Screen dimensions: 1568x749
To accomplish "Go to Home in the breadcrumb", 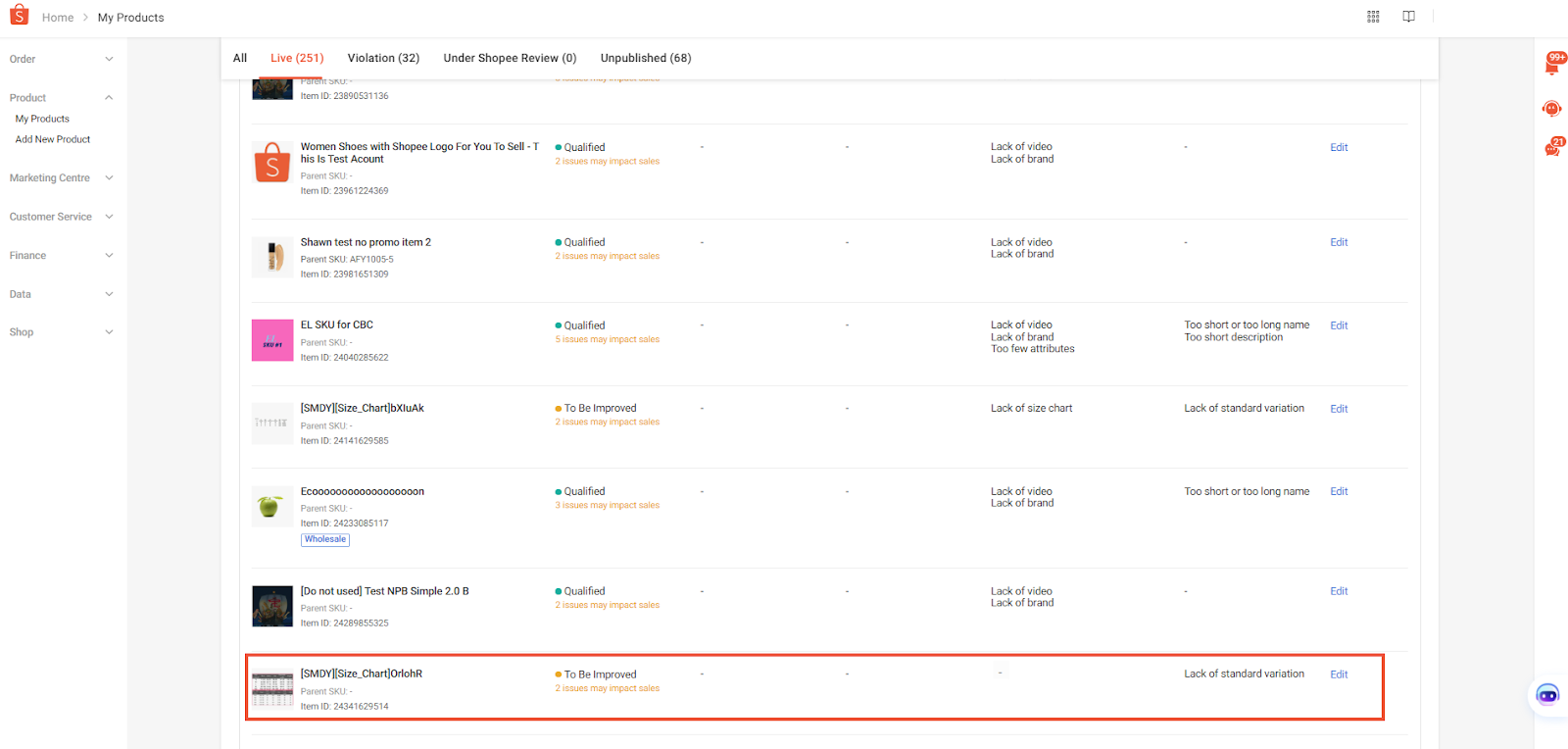I will click(x=58, y=18).
